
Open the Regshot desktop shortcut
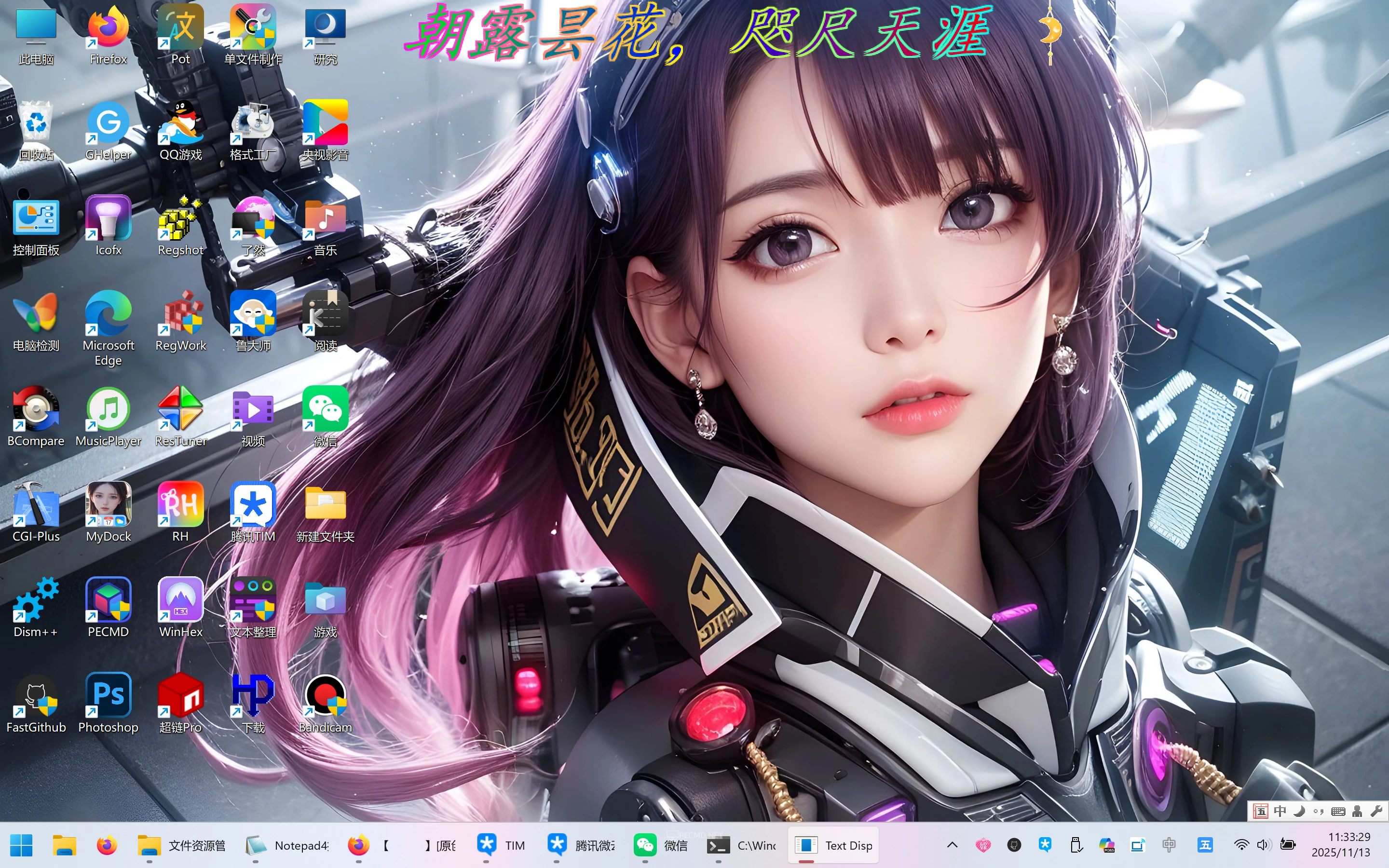click(180, 219)
